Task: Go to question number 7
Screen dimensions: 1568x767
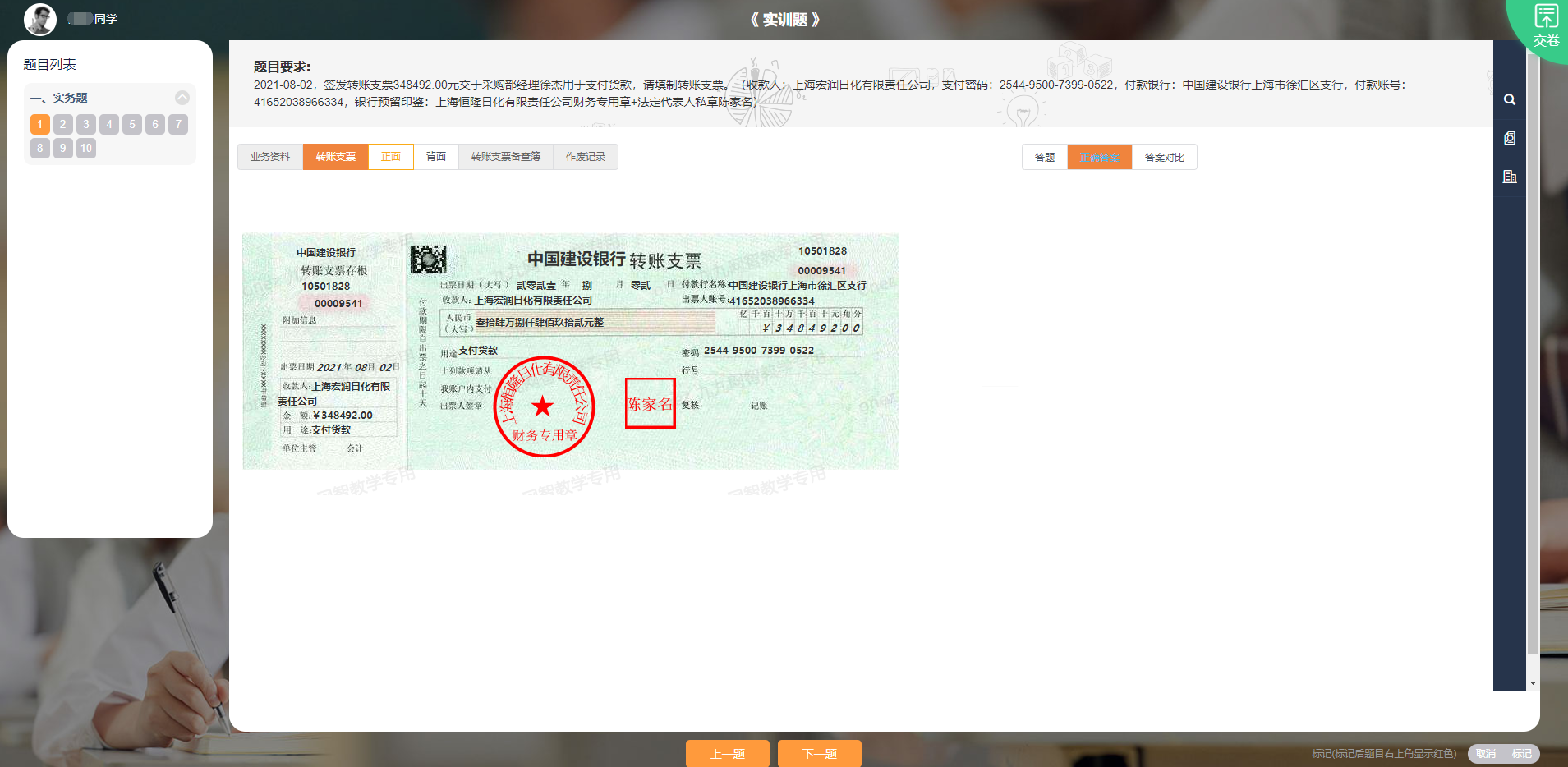Action: coord(178,124)
